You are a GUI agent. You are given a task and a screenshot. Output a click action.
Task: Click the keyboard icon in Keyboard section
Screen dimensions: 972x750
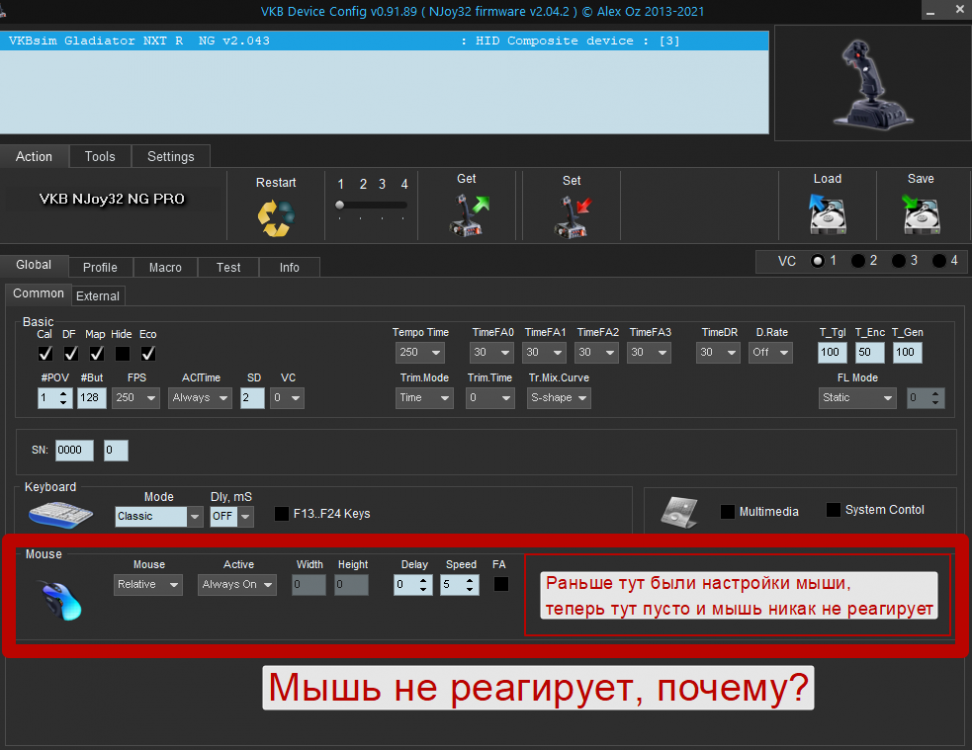click(x=60, y=514)
